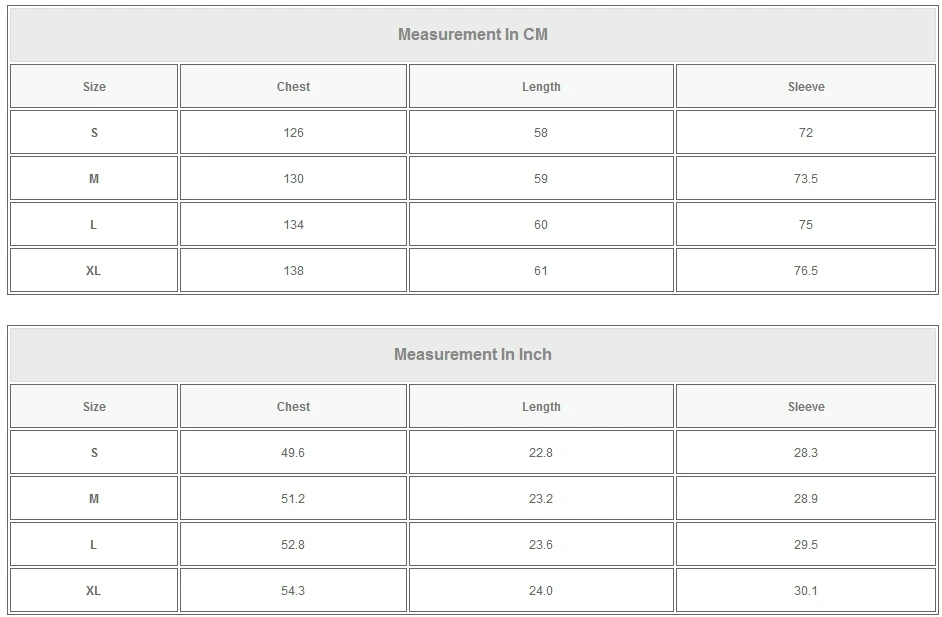Viewport: 942px width, 617px height.
Task: Click the XL size cell in CM table
Action: click(94, 271)
